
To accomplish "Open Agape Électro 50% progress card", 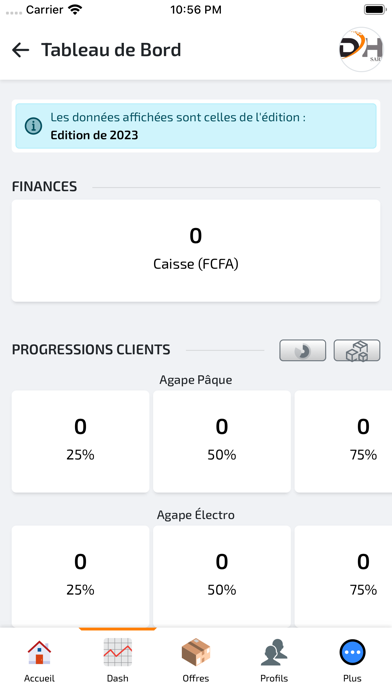I will [x=222, y=576].
